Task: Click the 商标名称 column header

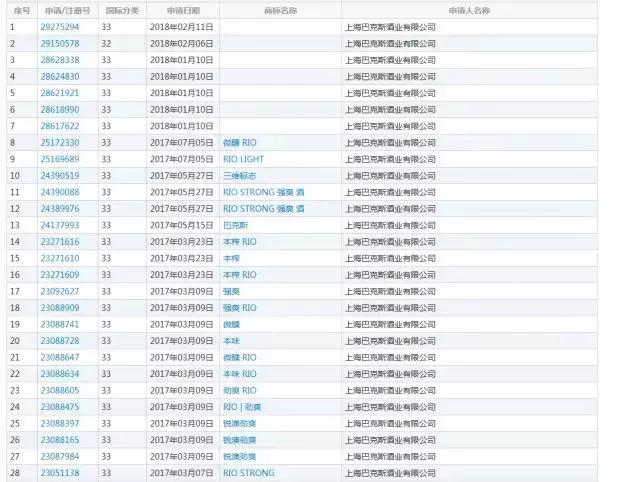Action: point(280,11)
